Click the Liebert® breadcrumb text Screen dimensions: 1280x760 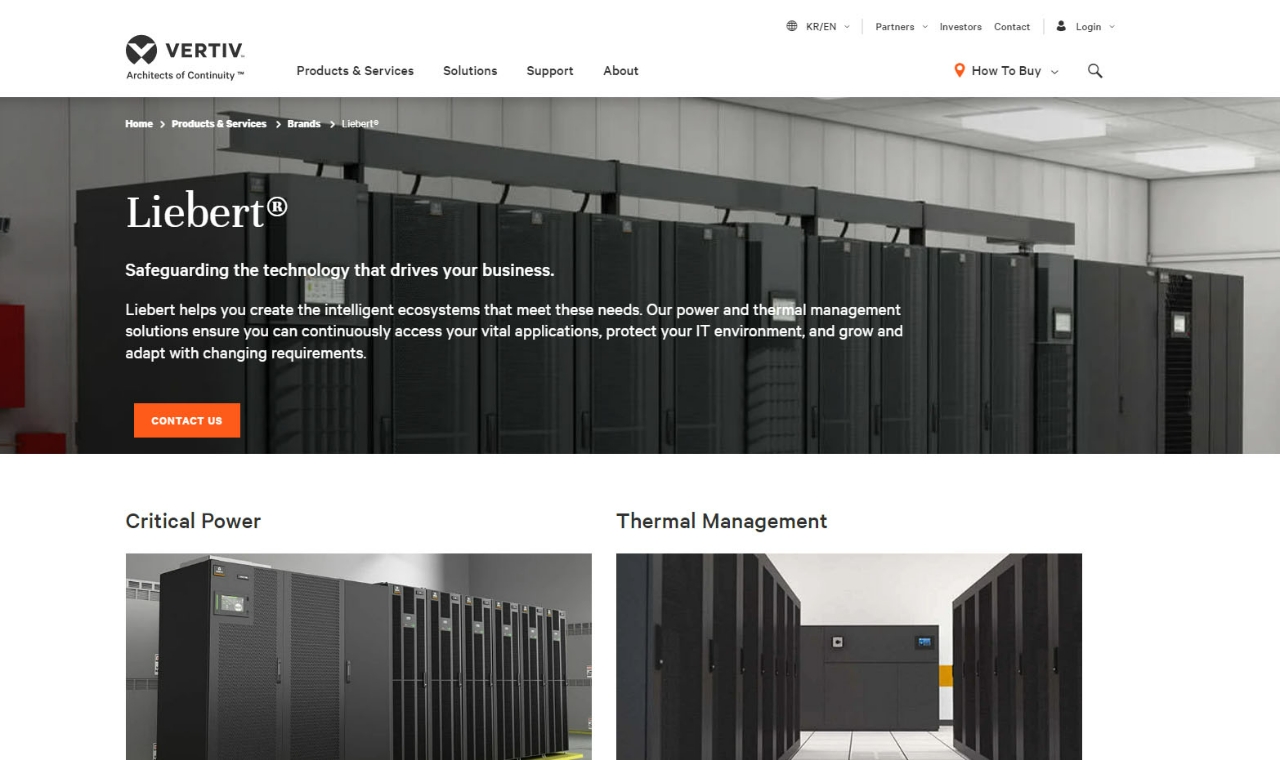pyautogui.click(x=360, y=124)
